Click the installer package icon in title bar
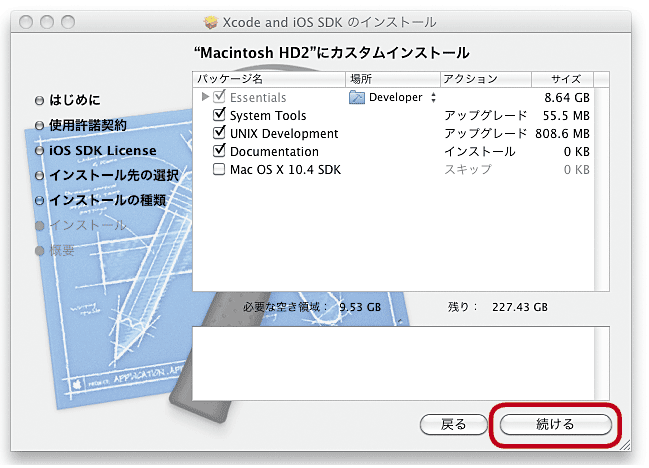649x468 pixels. click(211, 22)
